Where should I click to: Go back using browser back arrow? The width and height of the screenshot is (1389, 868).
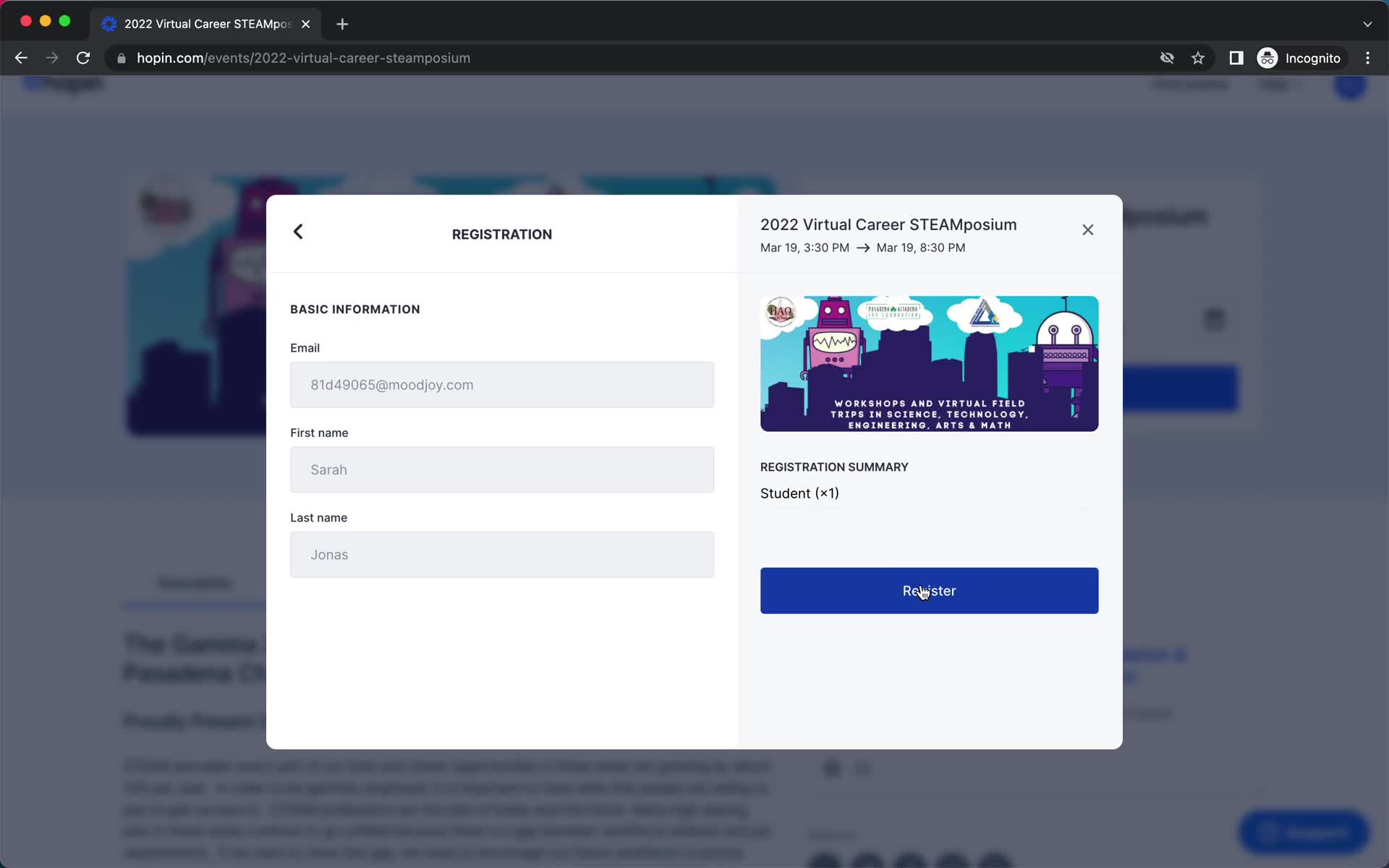coord(21,58)
